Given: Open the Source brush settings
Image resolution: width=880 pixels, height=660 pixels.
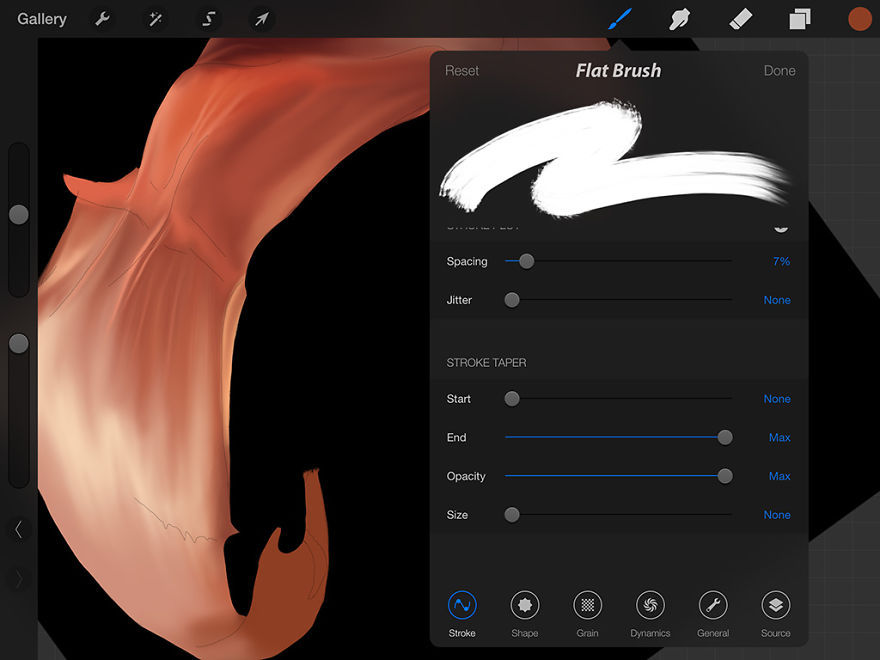Looking at the screenshot, I should 776,605.
